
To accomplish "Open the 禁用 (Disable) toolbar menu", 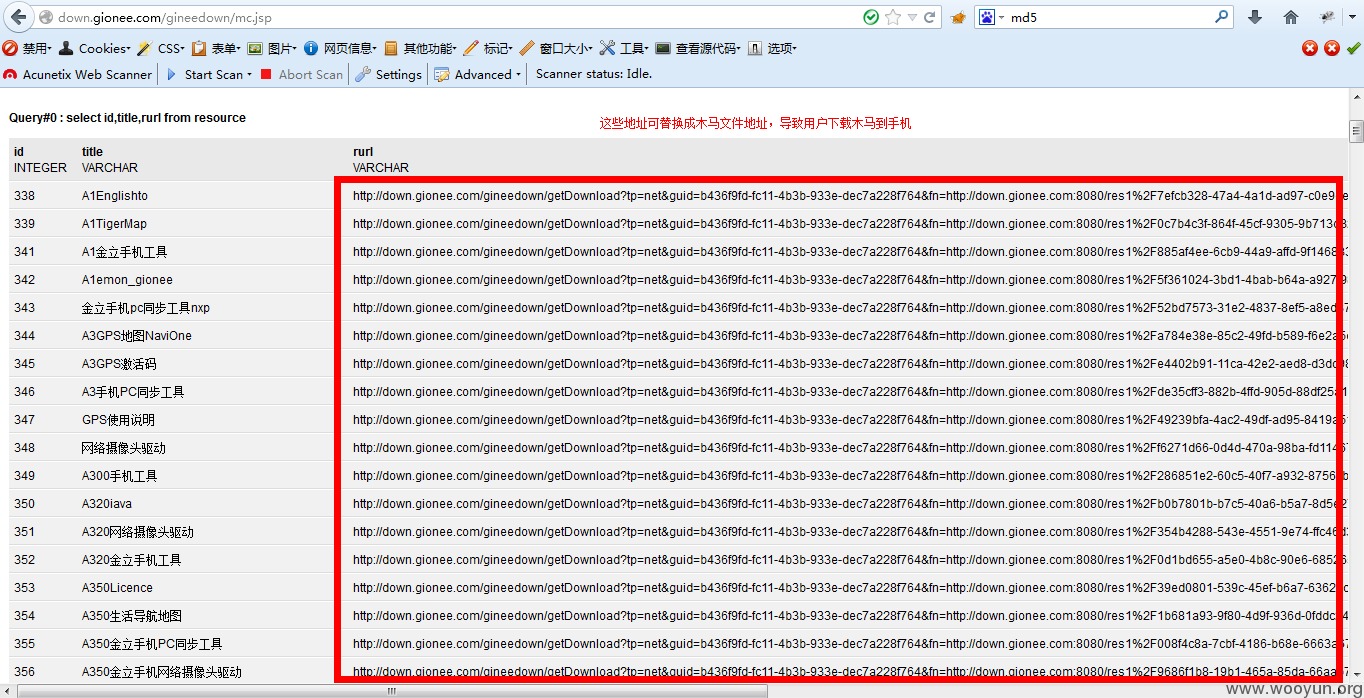I will pos(29,48).
